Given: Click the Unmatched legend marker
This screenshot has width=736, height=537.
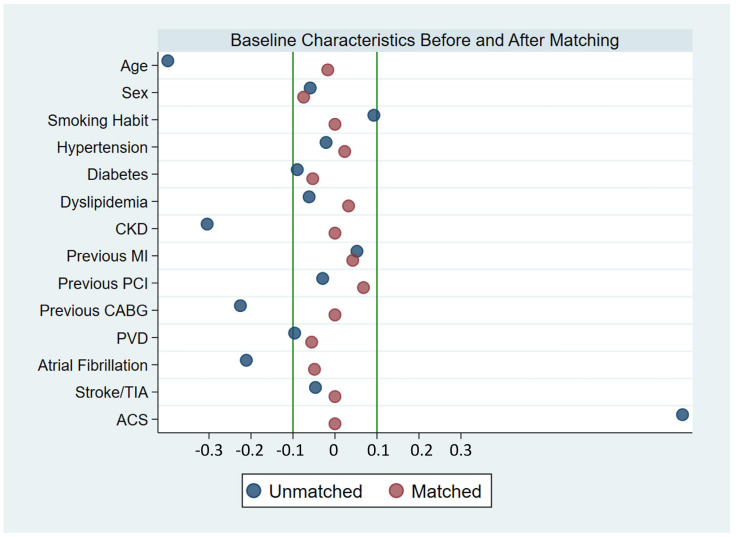Looking at the screenshot, I should (x=253, y=491).
